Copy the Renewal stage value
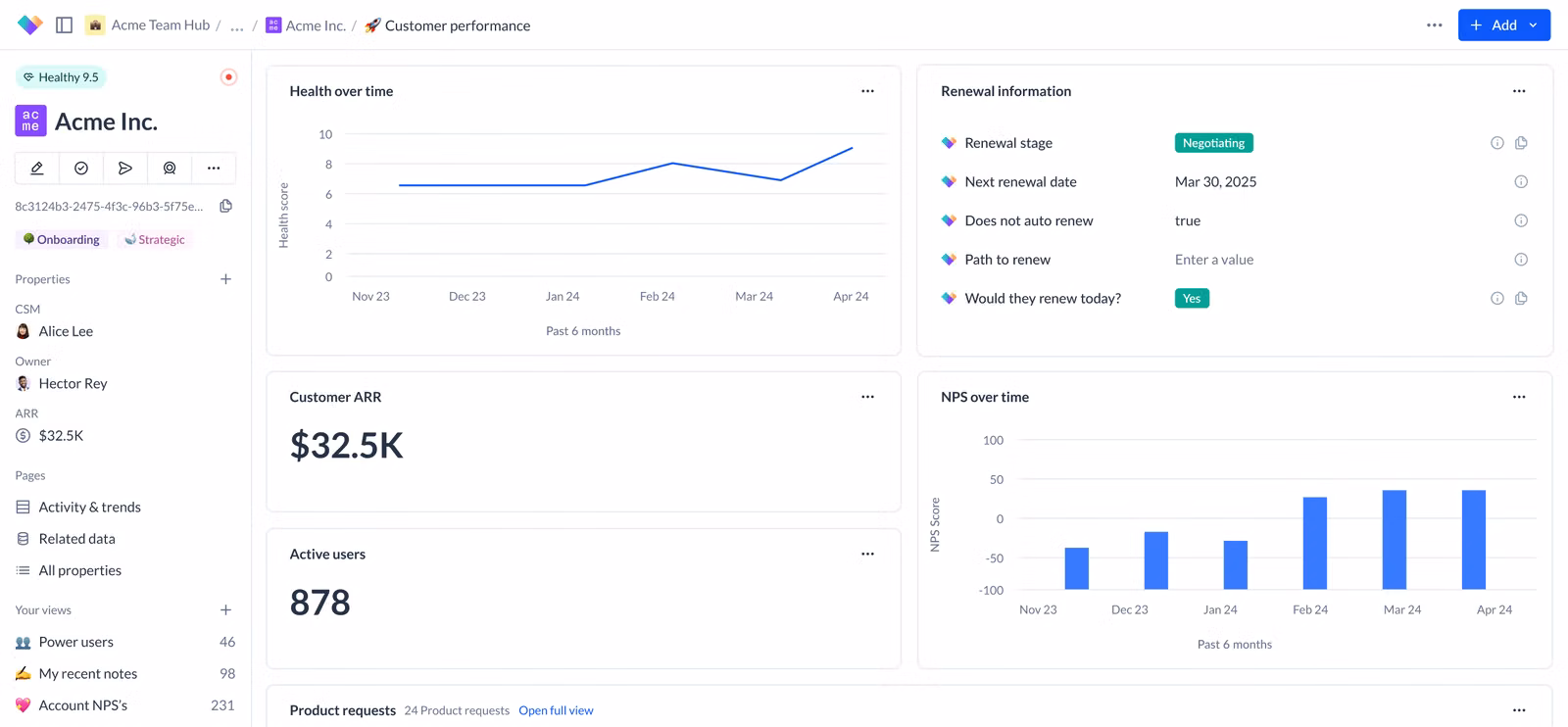 tap(1521, 143)
